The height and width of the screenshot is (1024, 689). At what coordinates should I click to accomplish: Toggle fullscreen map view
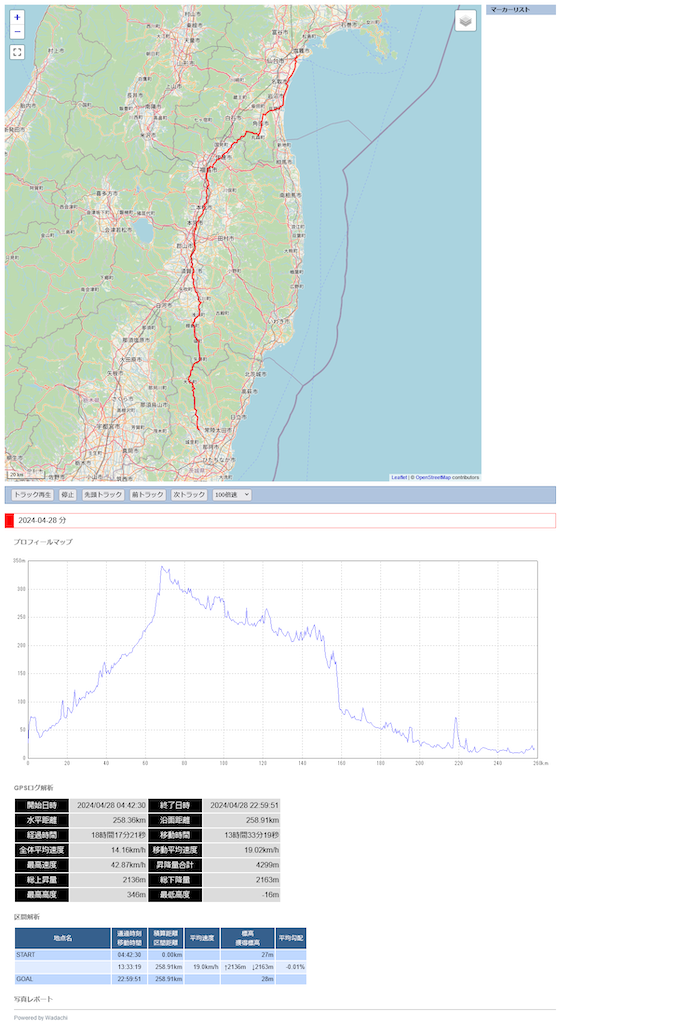click(17, 52)
